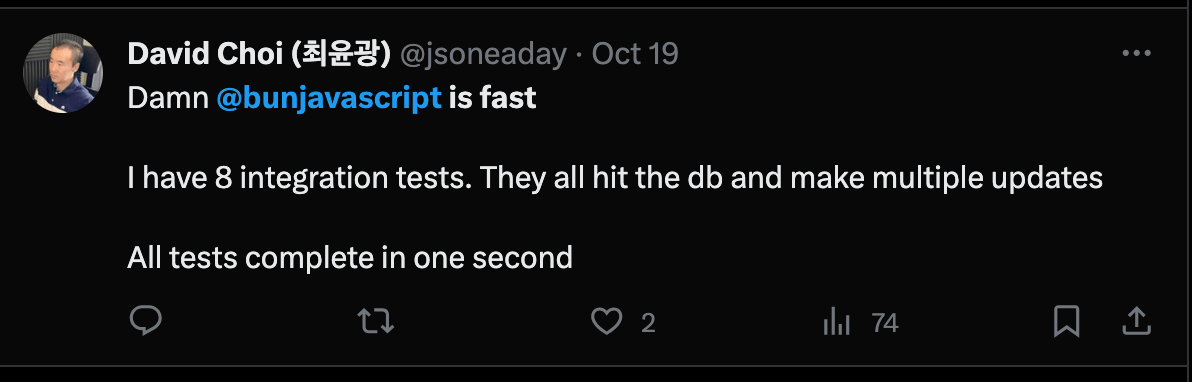The width and height of the screenshot is (1192, 382).
Task: Click the bold "is fast" text
Action: point(493,98)
